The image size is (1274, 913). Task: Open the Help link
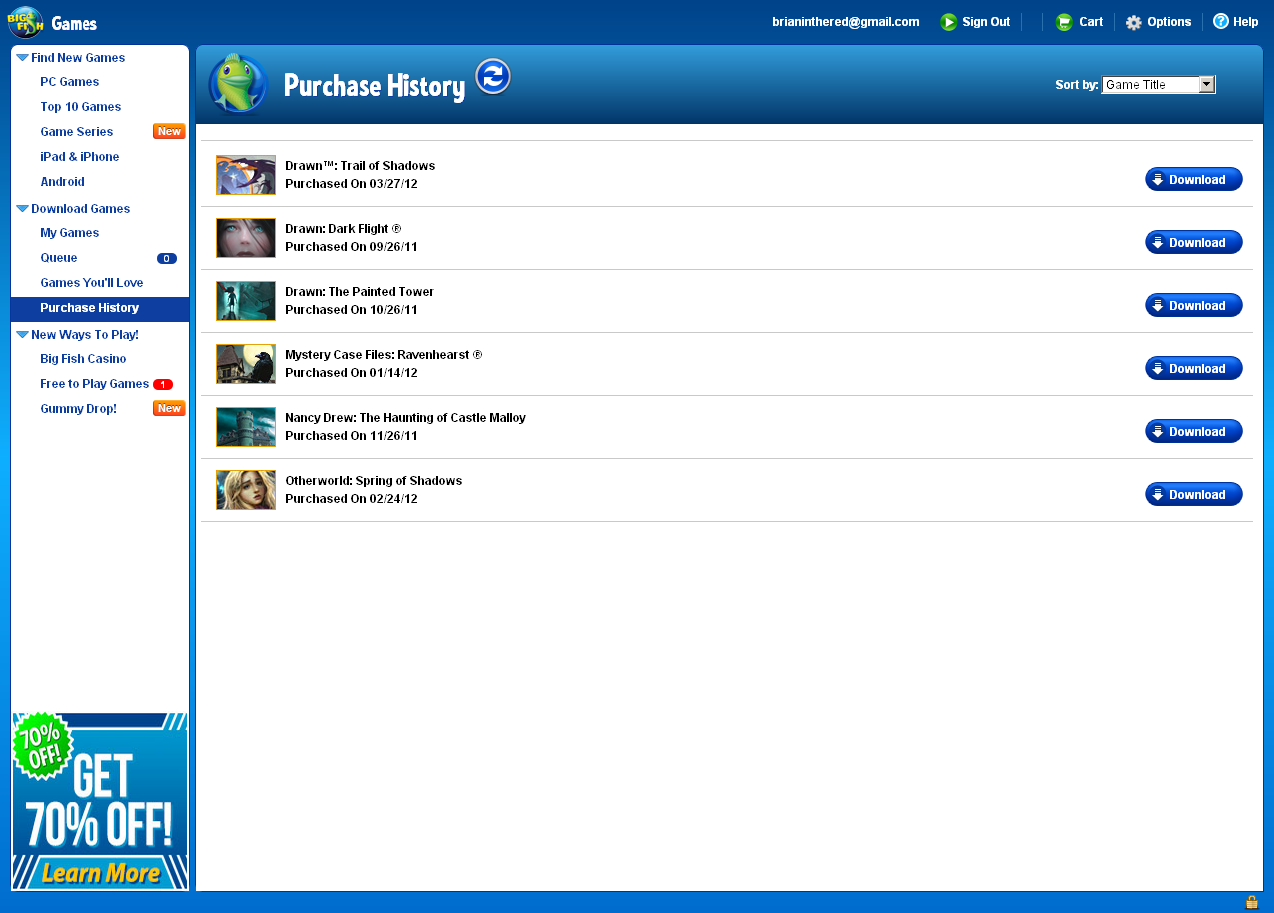tap(1246, 22)
